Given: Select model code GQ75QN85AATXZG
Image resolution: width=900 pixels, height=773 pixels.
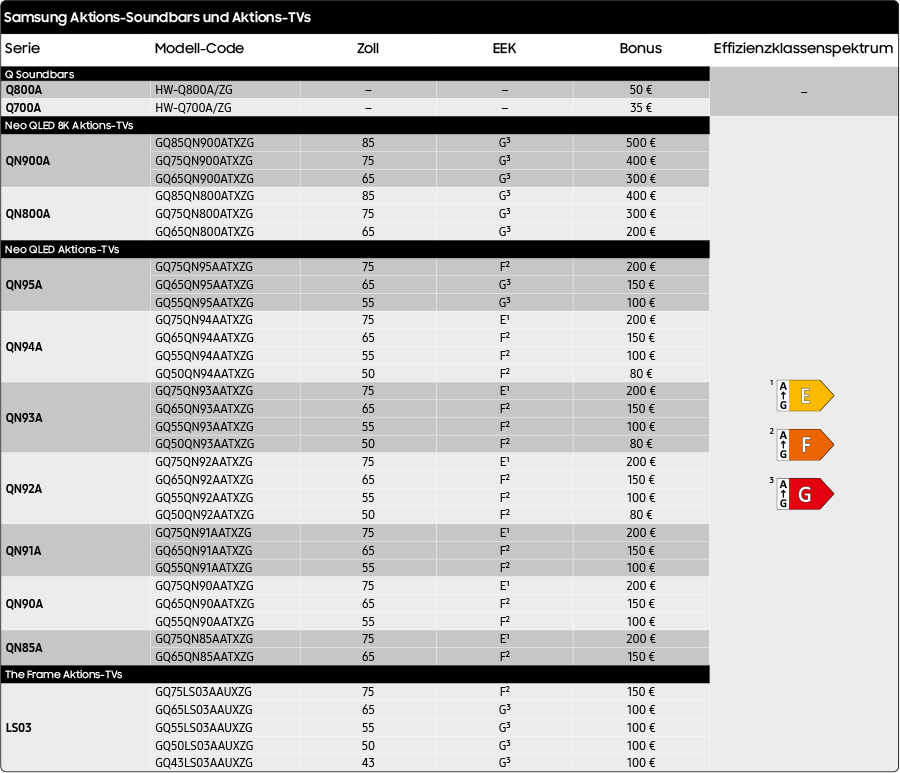Looking at the screenshot, I should pyautogui.click(x=204, y=639).
